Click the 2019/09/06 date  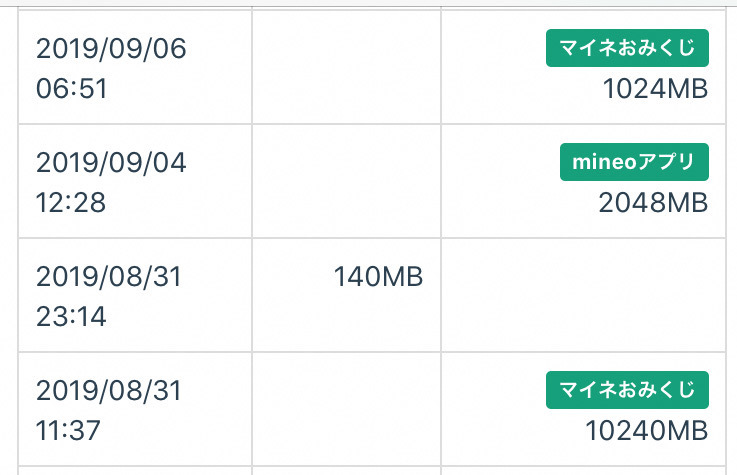pos(111,48)
